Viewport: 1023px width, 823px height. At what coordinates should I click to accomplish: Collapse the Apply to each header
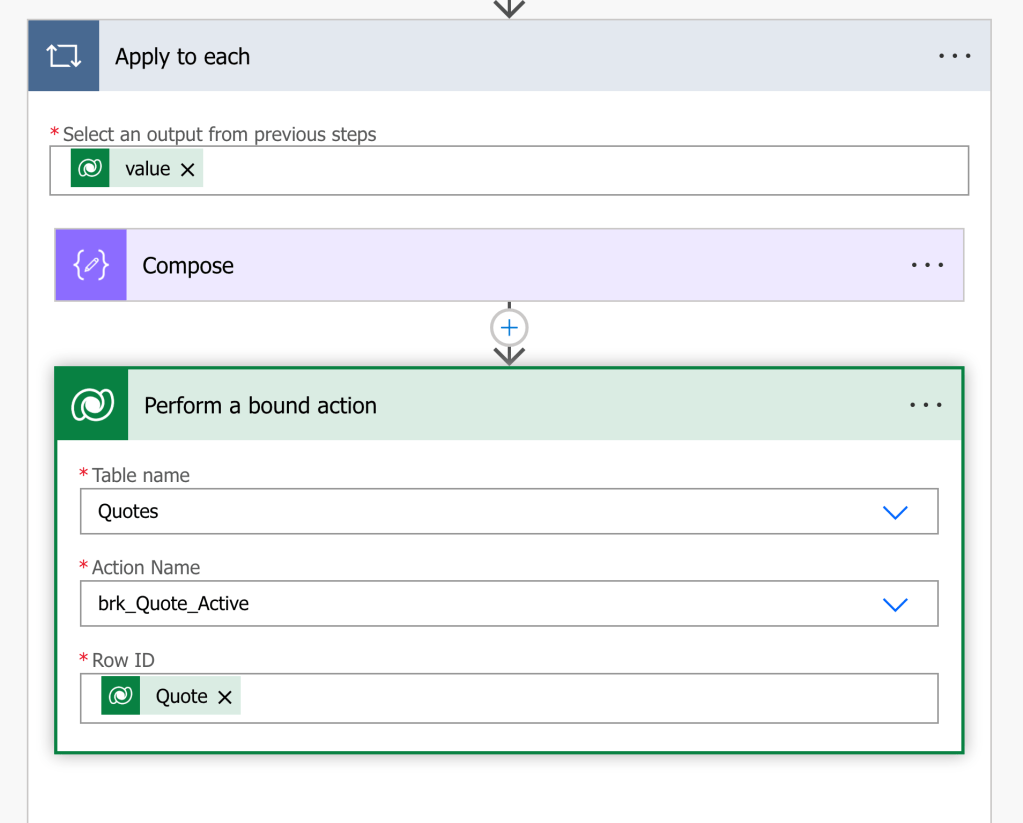(x=500, y=56)
